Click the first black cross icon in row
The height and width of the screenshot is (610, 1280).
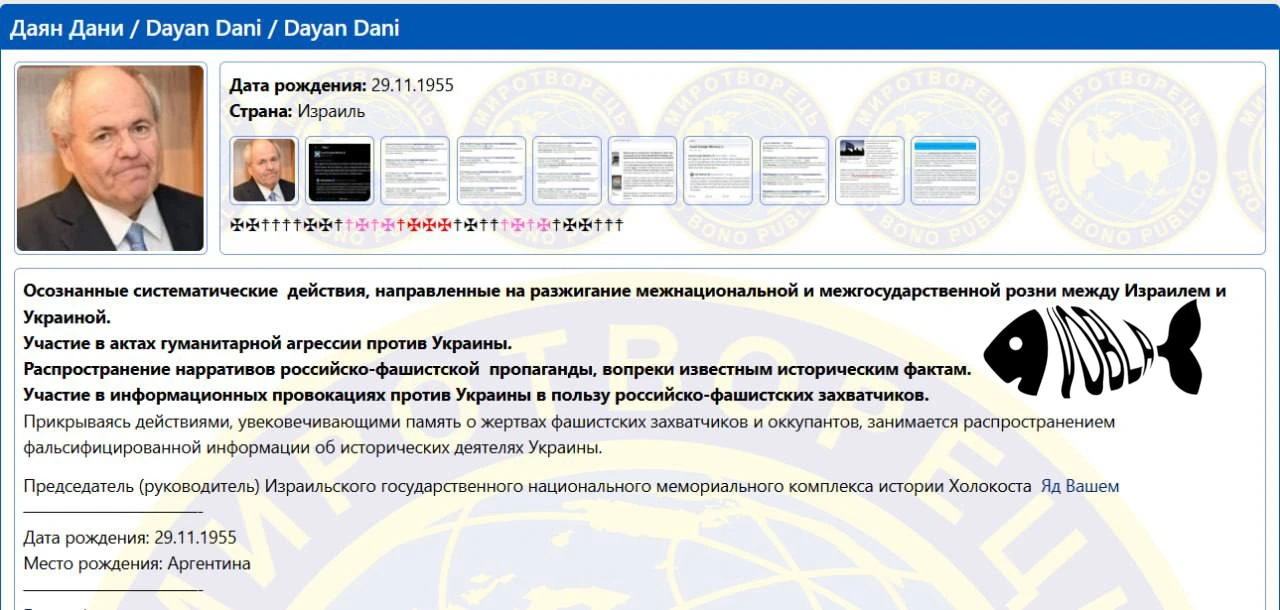pyautogui.click(x=237, y=225)
